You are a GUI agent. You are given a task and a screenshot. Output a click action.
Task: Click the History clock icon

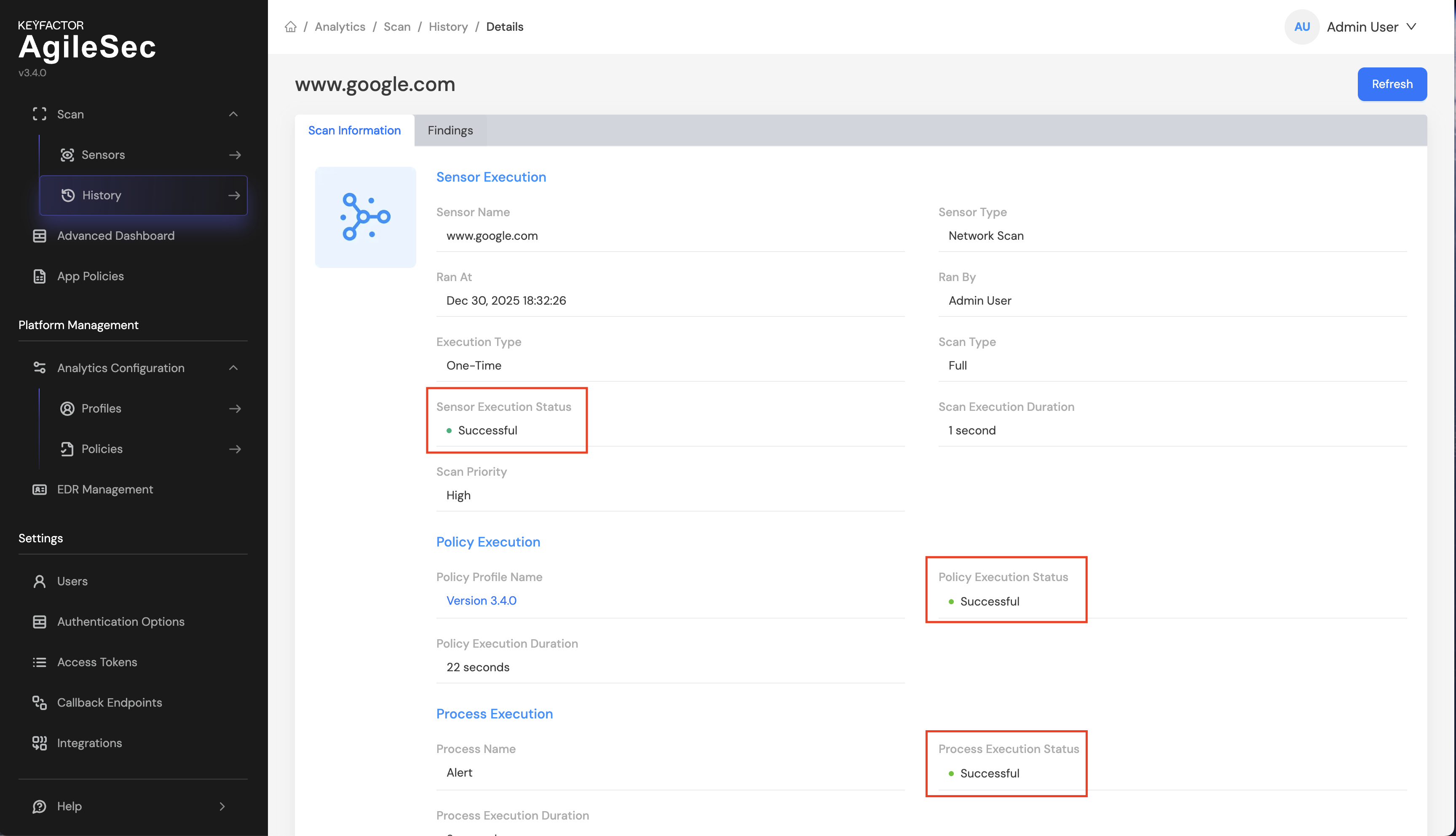click(68, 195)
